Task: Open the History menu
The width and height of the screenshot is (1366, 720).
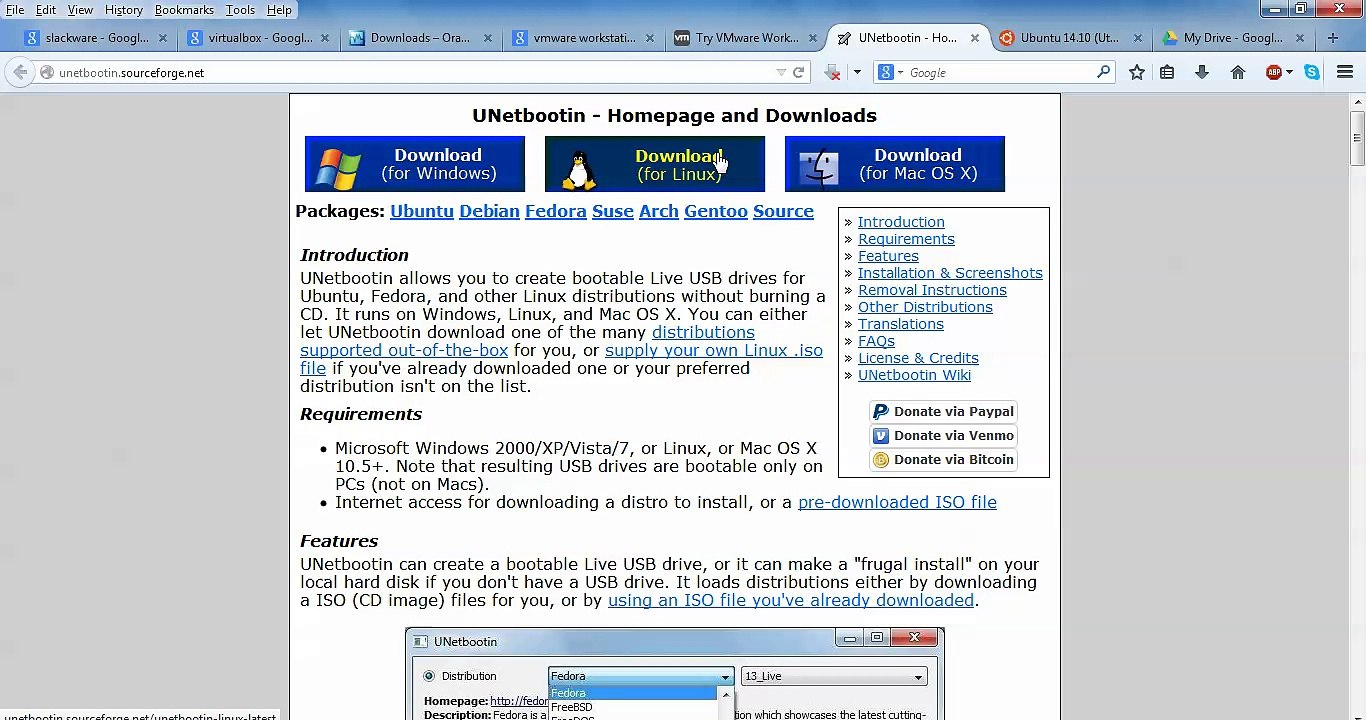Action: point(124,10)
